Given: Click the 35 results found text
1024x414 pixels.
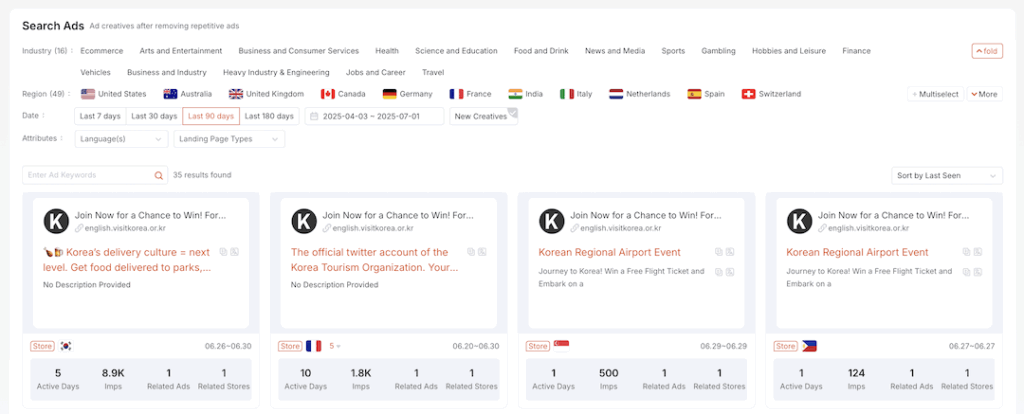Looking at the screenshot, I should pyautogui.click(x=202, y=175).
